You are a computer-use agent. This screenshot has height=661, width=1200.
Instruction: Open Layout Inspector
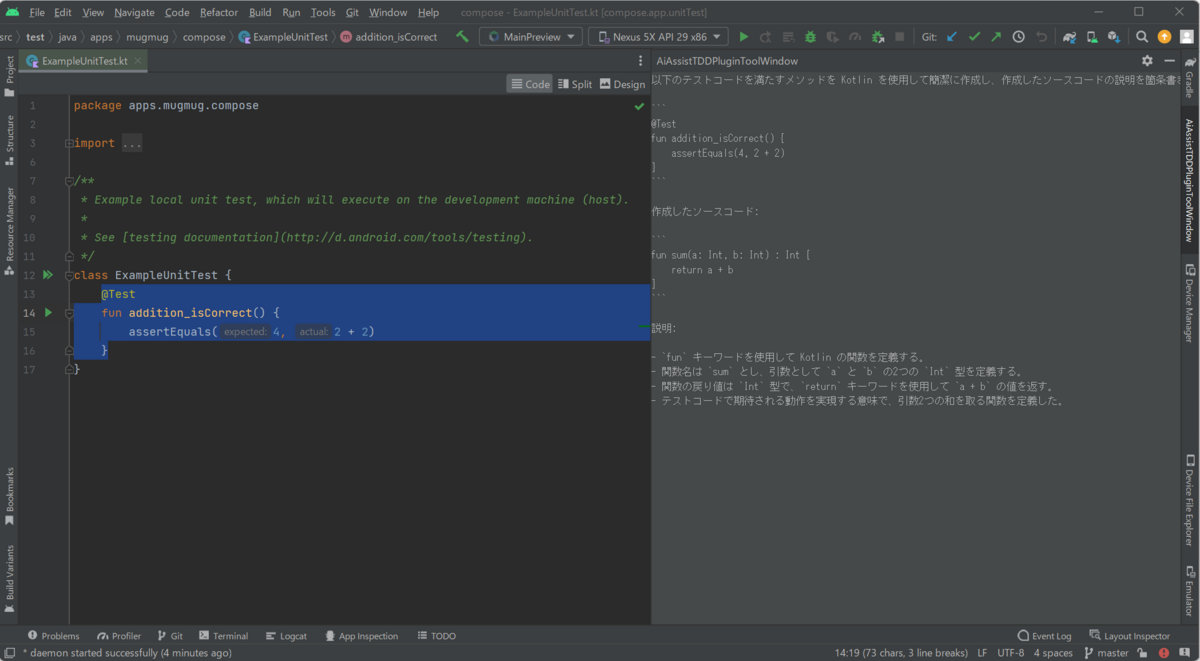pos(1129,636)
